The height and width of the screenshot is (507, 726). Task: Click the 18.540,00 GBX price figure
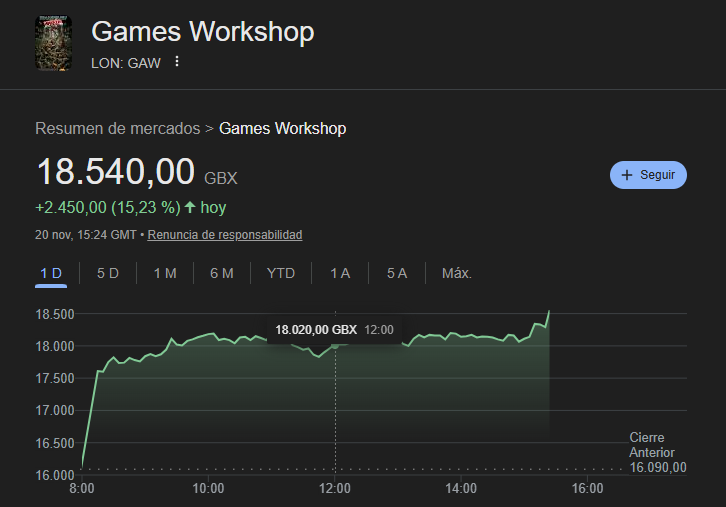[116, 172]
